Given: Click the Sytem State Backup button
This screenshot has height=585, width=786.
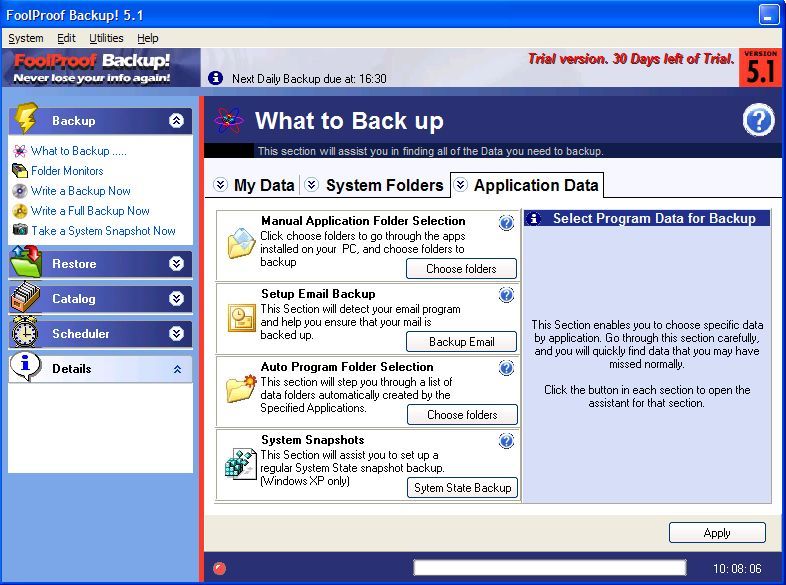Looking at the screenshot, I should point(462,488).
